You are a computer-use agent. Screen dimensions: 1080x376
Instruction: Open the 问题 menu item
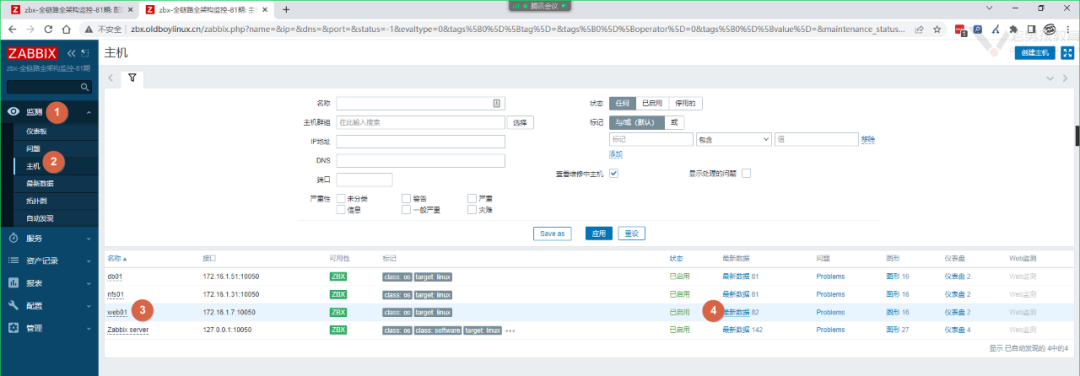click(33, 149)
